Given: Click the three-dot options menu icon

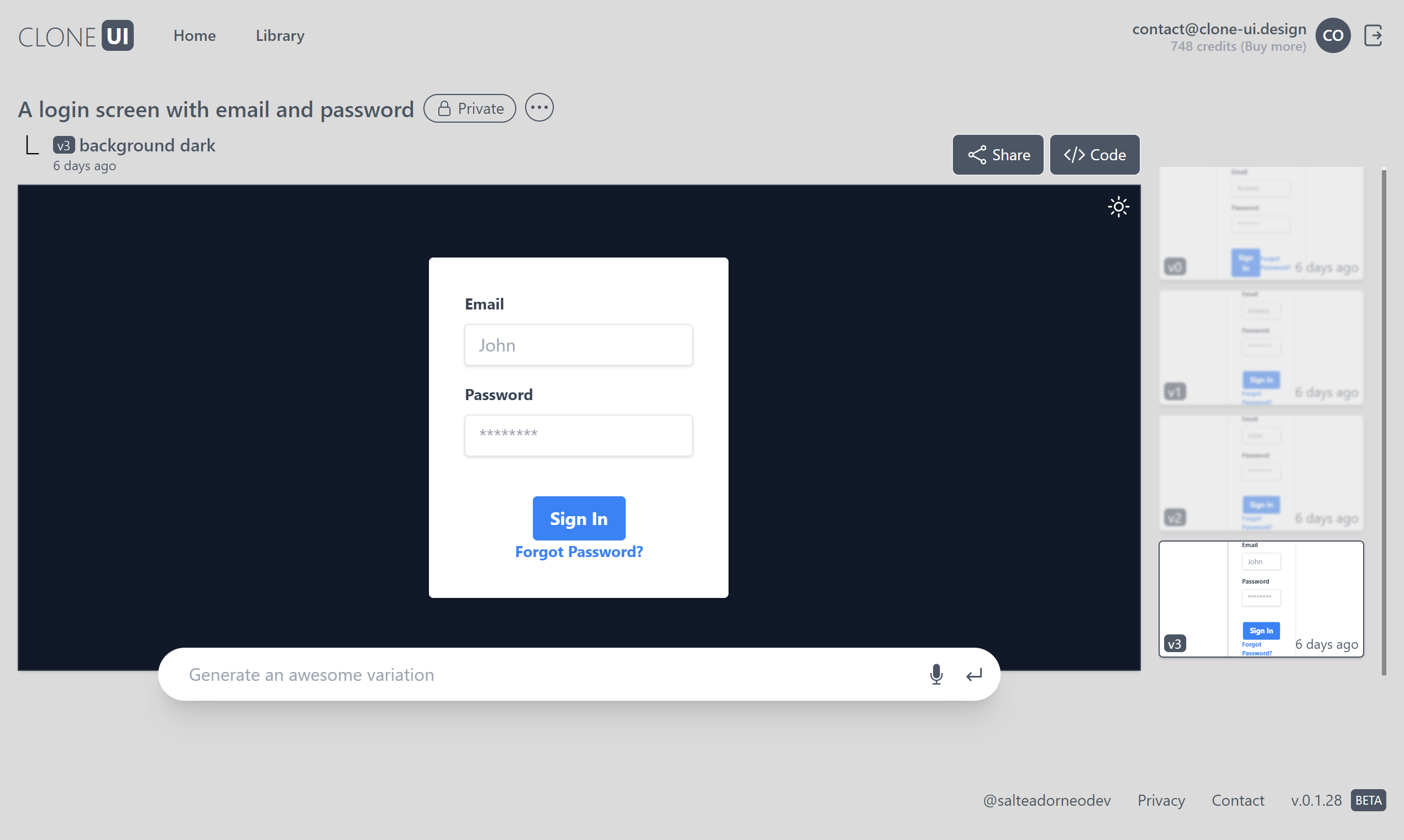Looking at the screenshot, I should 539,108.
